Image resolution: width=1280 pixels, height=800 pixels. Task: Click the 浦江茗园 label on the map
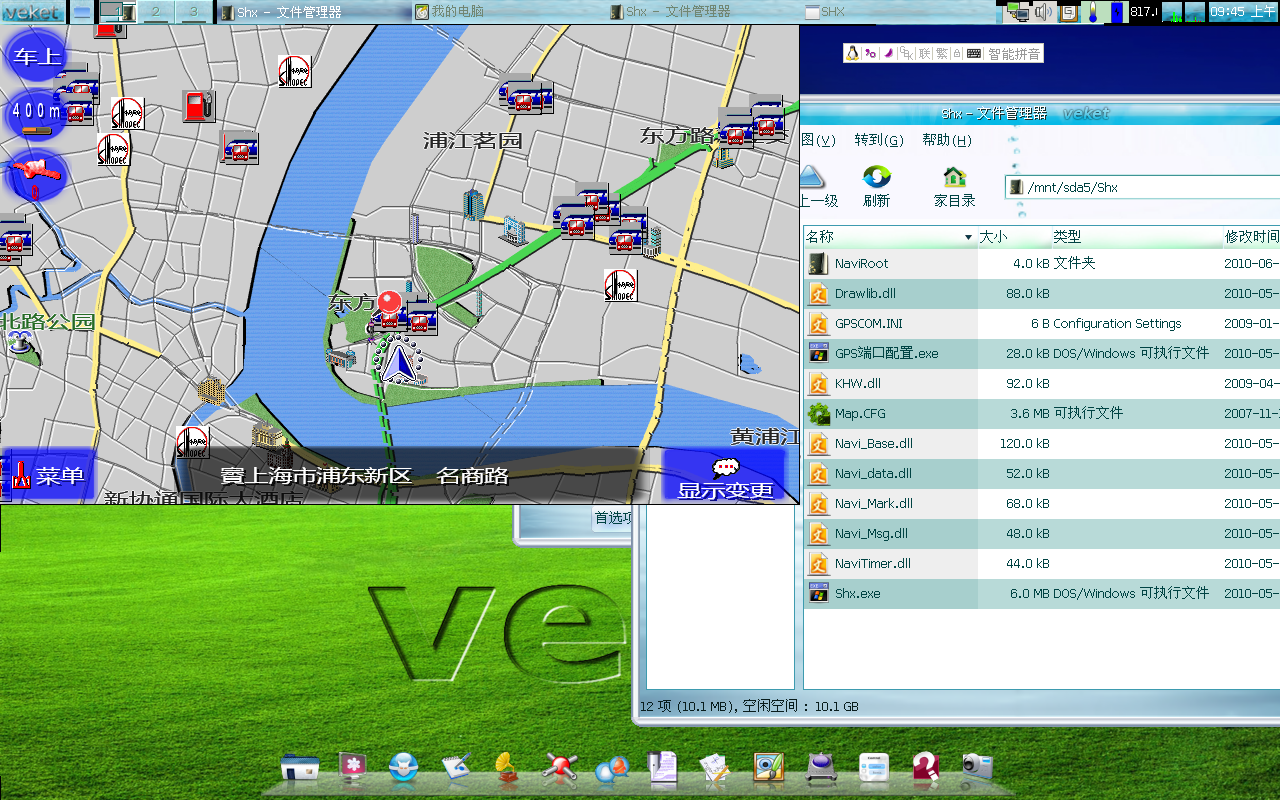tap(473, 141)
